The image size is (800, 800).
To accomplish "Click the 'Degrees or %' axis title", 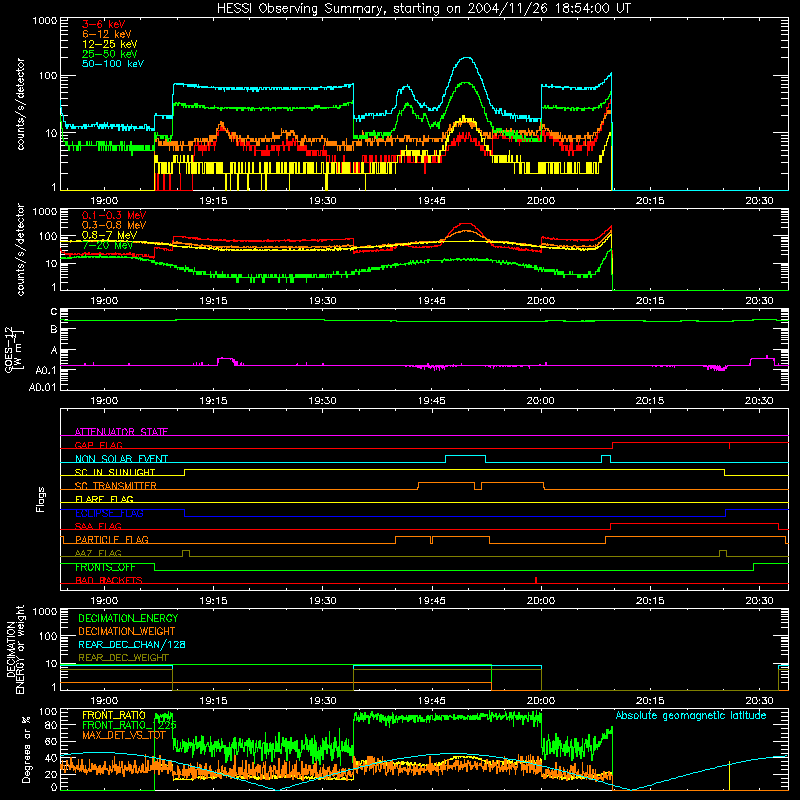I will [x=26, y=750].
